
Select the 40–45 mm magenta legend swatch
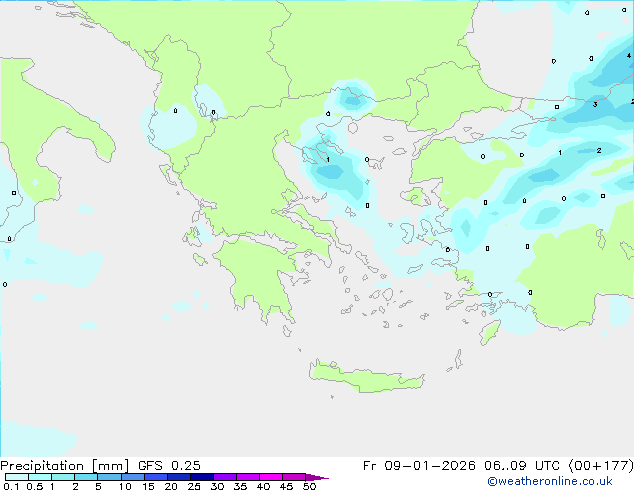point(271,477)
